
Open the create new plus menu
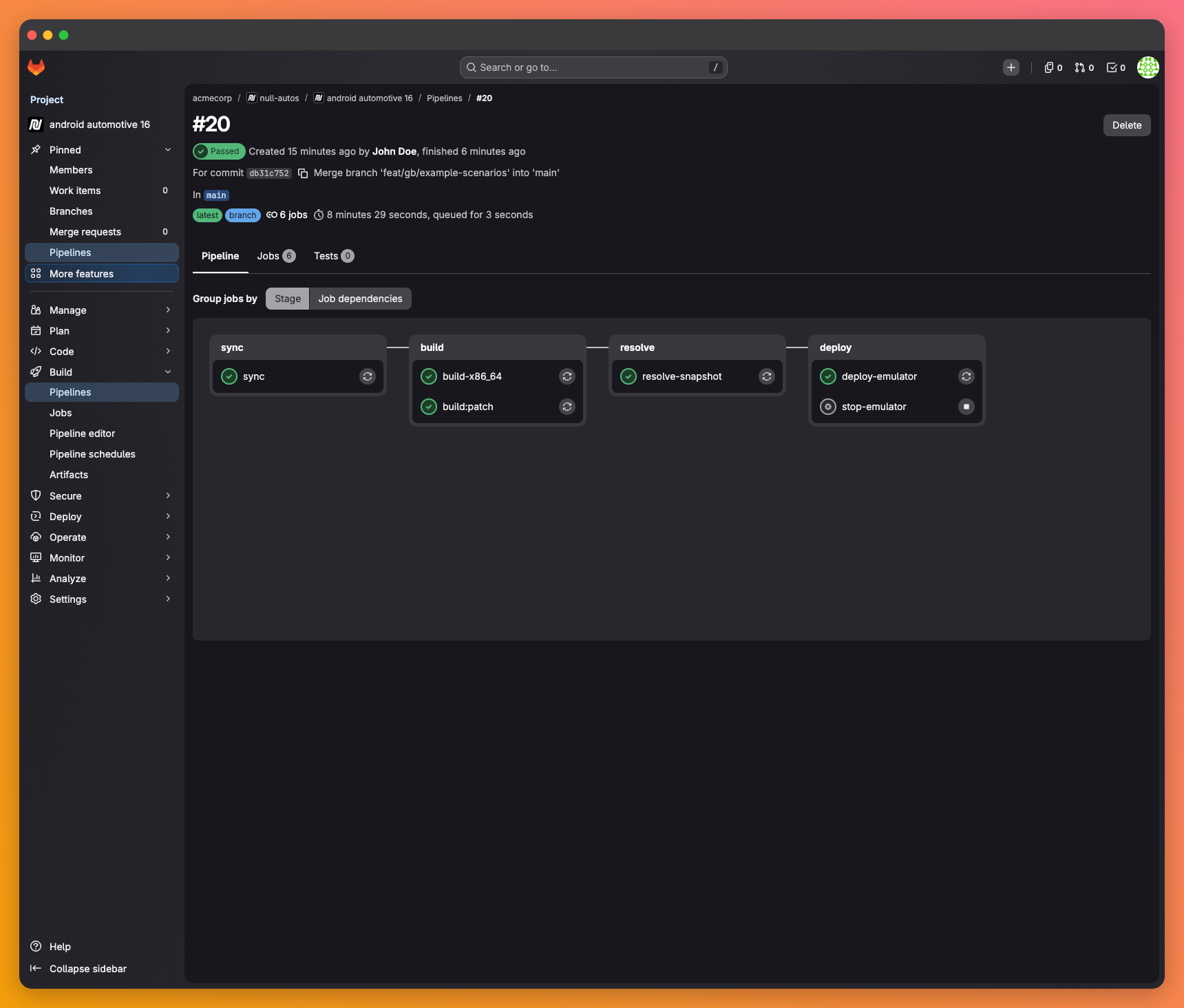1011,67
